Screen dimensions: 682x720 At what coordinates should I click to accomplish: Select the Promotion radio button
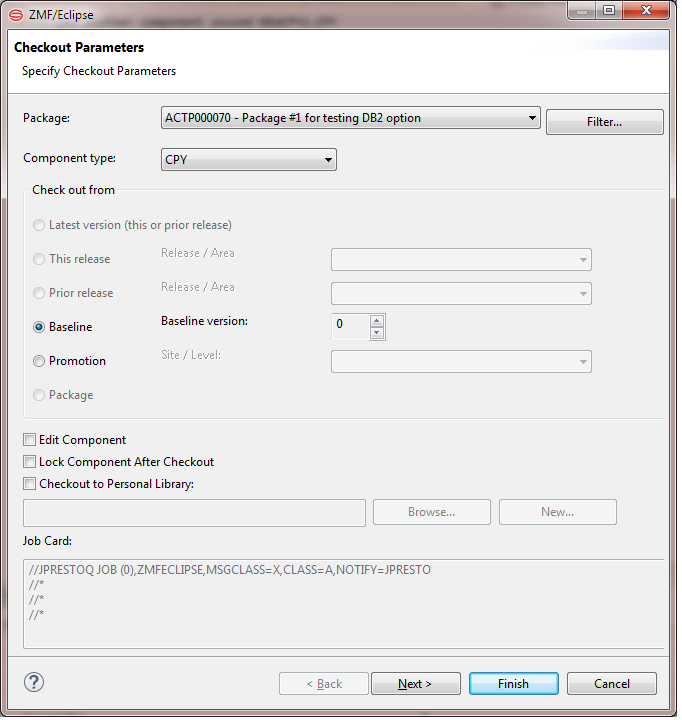39,361
